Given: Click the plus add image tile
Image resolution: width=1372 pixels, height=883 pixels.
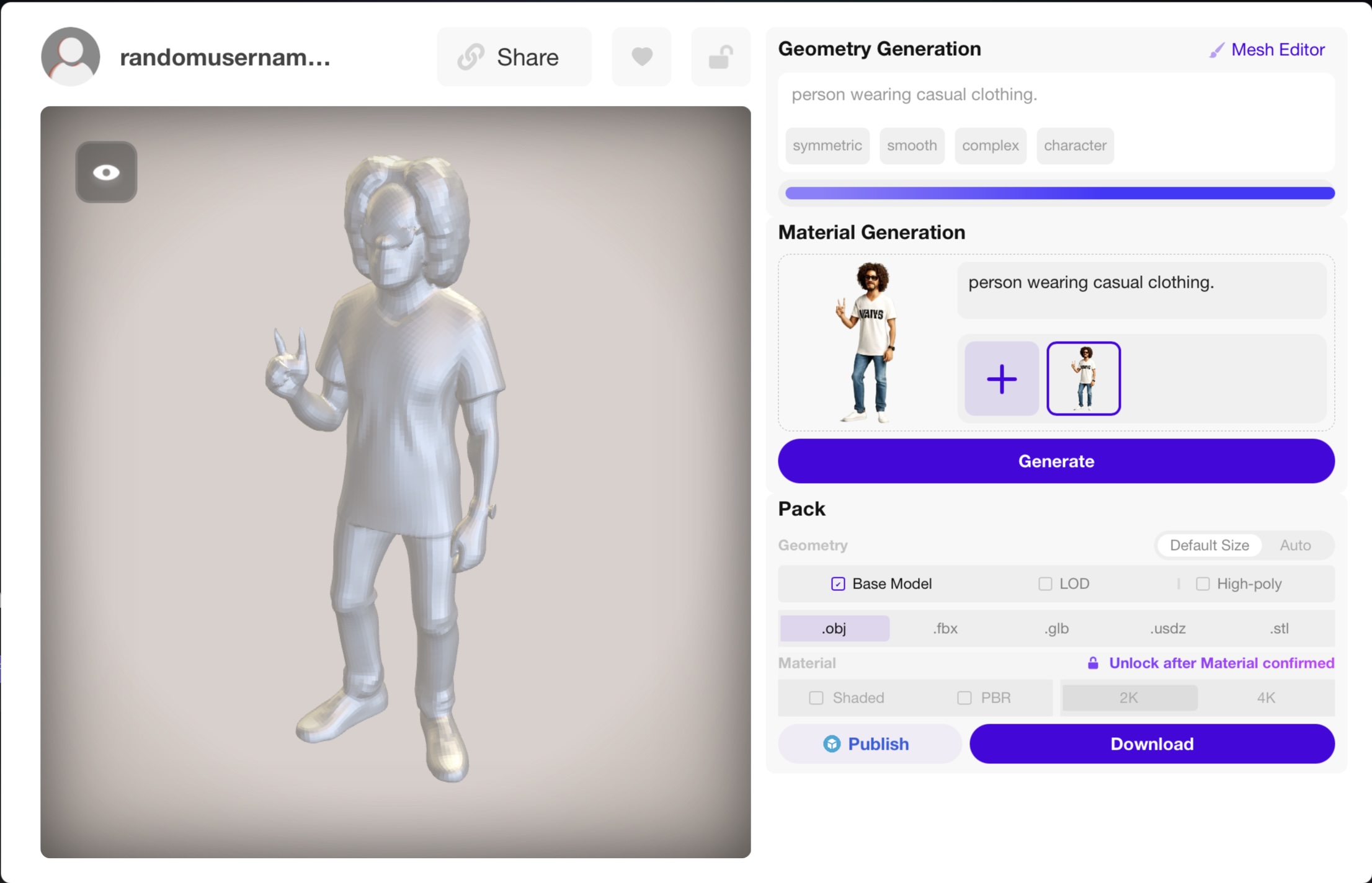Looking at the screenshot, I should tap(1001, 378).
